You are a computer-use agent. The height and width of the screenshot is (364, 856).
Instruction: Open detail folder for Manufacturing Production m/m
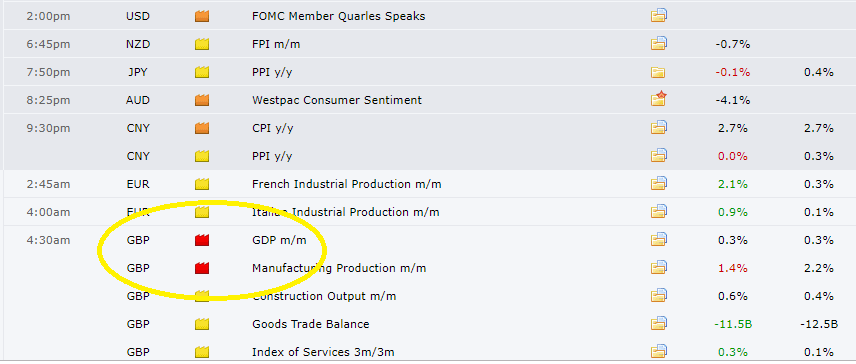coord(659,267)
